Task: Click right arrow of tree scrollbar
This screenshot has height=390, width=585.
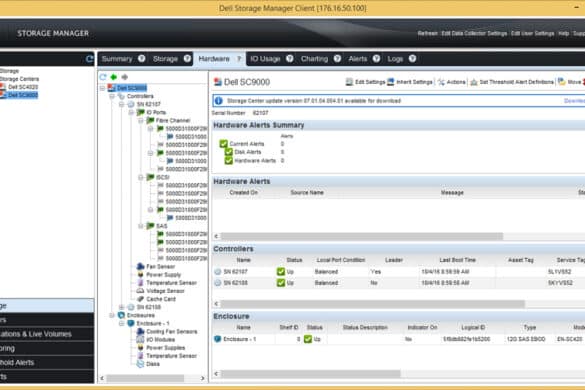Action: [x=202, y=378]
